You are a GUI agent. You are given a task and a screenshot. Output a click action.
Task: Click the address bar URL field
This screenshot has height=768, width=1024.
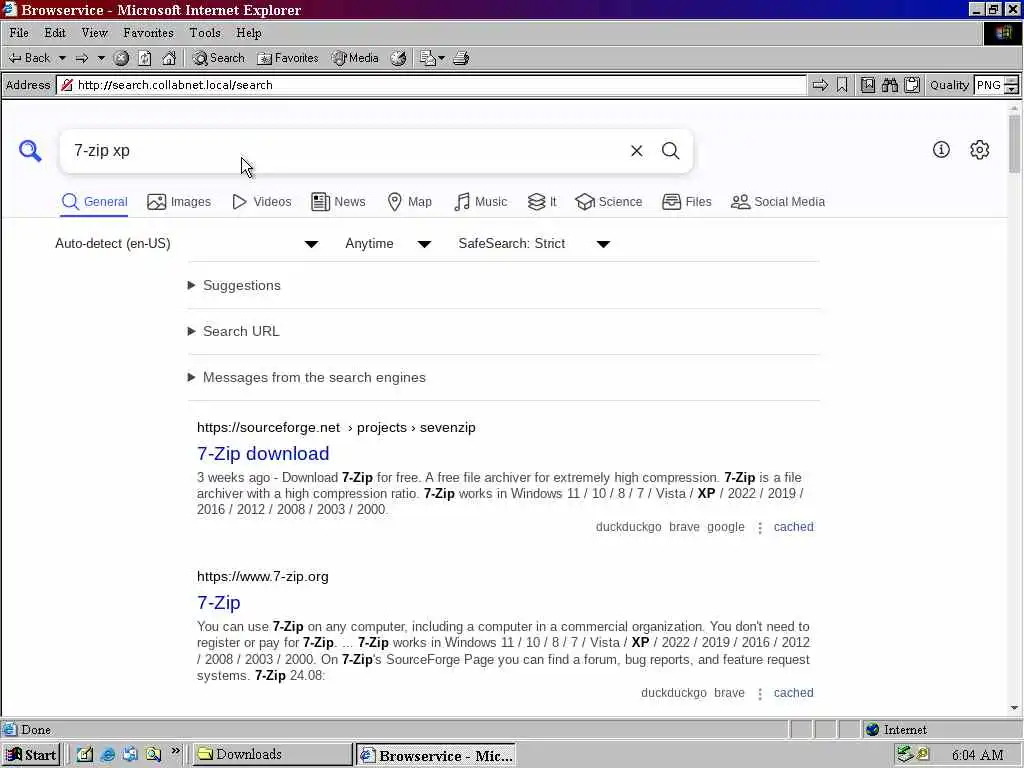point(431,85)
